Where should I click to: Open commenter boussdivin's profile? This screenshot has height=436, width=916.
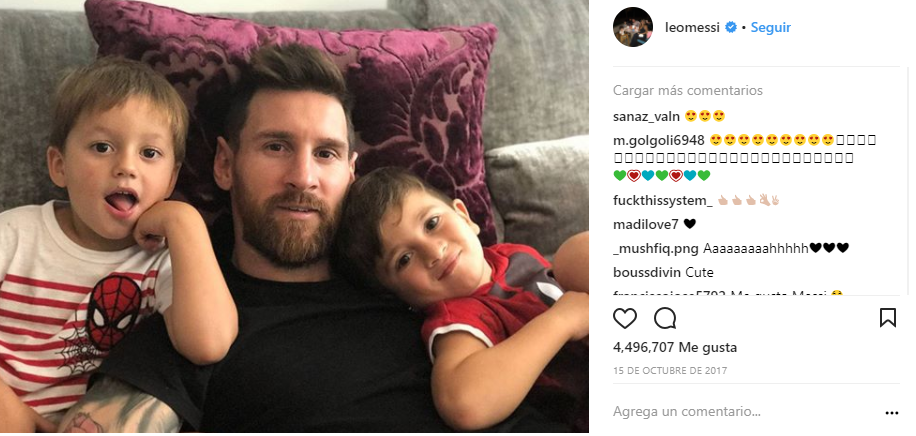[x=647, y=272]
